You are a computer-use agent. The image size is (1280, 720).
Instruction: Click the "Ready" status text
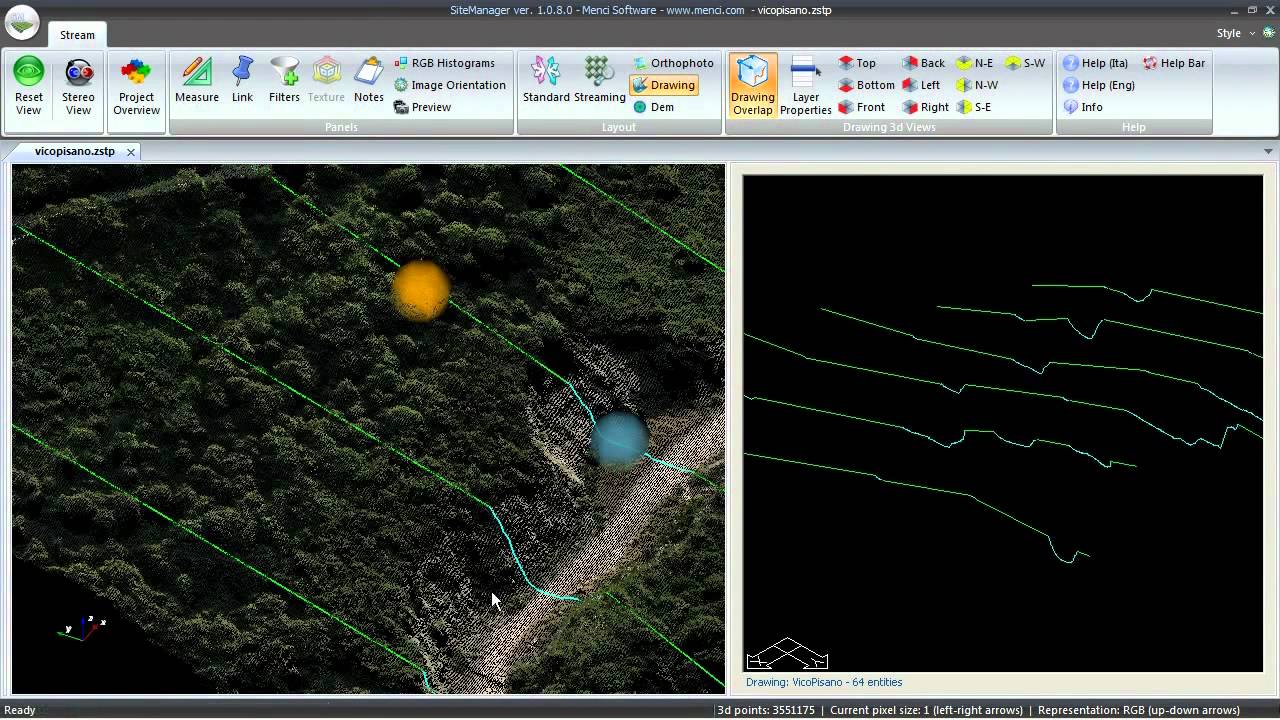tap(20, 710)
